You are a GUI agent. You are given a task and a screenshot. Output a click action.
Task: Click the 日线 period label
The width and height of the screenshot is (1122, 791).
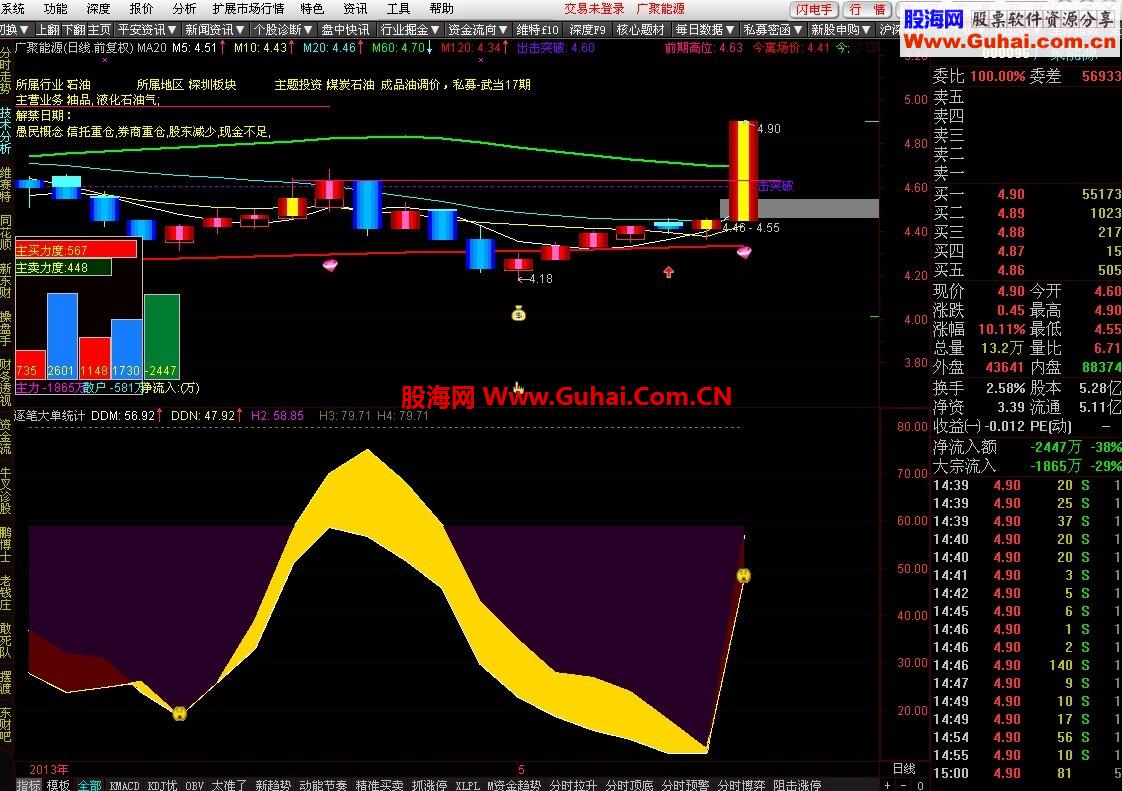point(904,768)
